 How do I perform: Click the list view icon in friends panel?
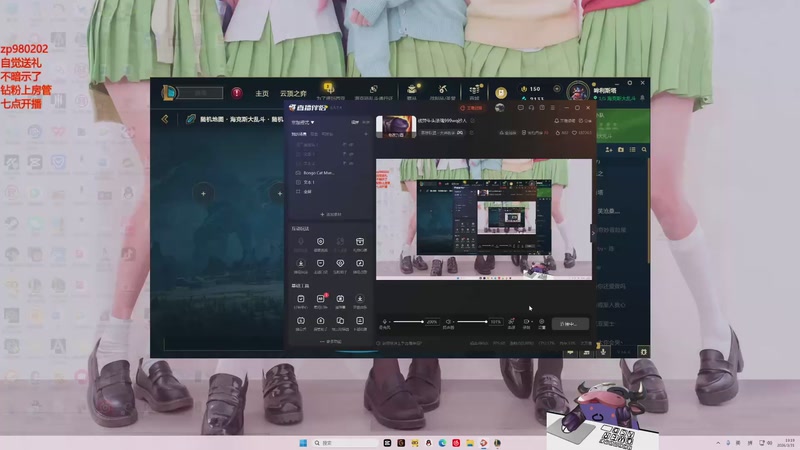[x=633, y=149]
